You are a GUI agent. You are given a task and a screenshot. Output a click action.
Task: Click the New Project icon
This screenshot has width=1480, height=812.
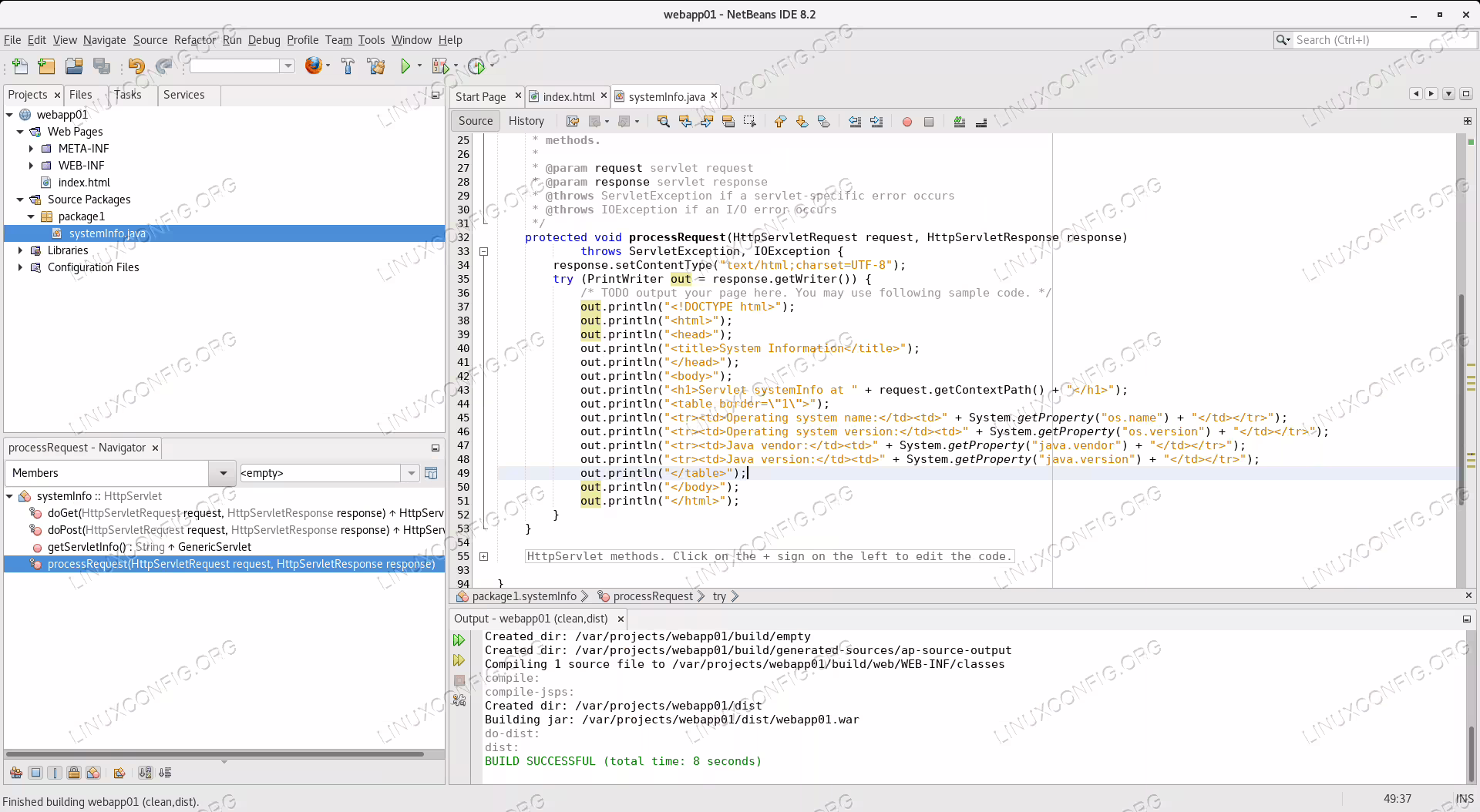[46, 66]
